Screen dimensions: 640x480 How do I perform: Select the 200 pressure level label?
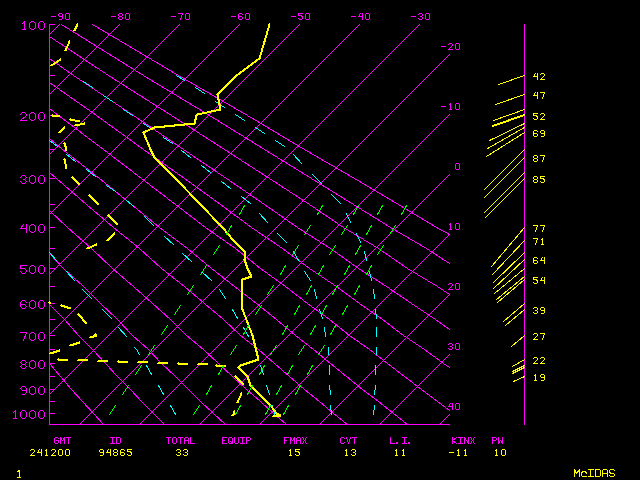(33, 117)
